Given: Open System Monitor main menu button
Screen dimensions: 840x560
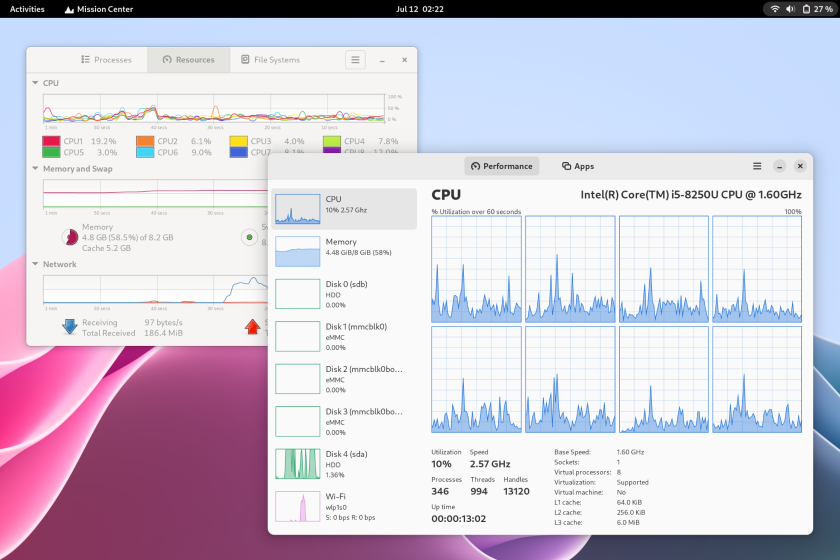Looking at the screenshot, I should click(355, 60).
